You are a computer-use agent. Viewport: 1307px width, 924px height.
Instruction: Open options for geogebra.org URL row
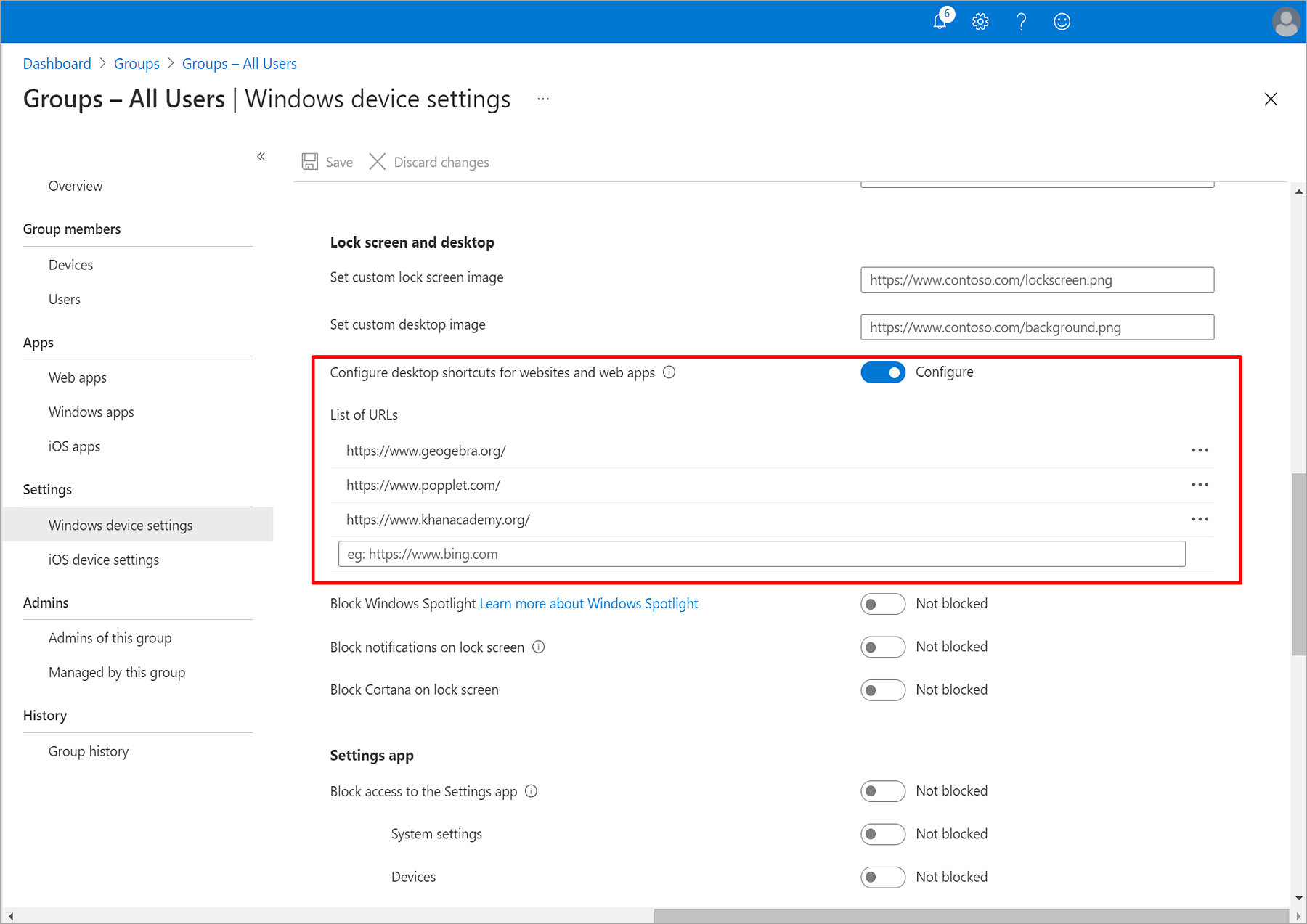coord(1200,451)
